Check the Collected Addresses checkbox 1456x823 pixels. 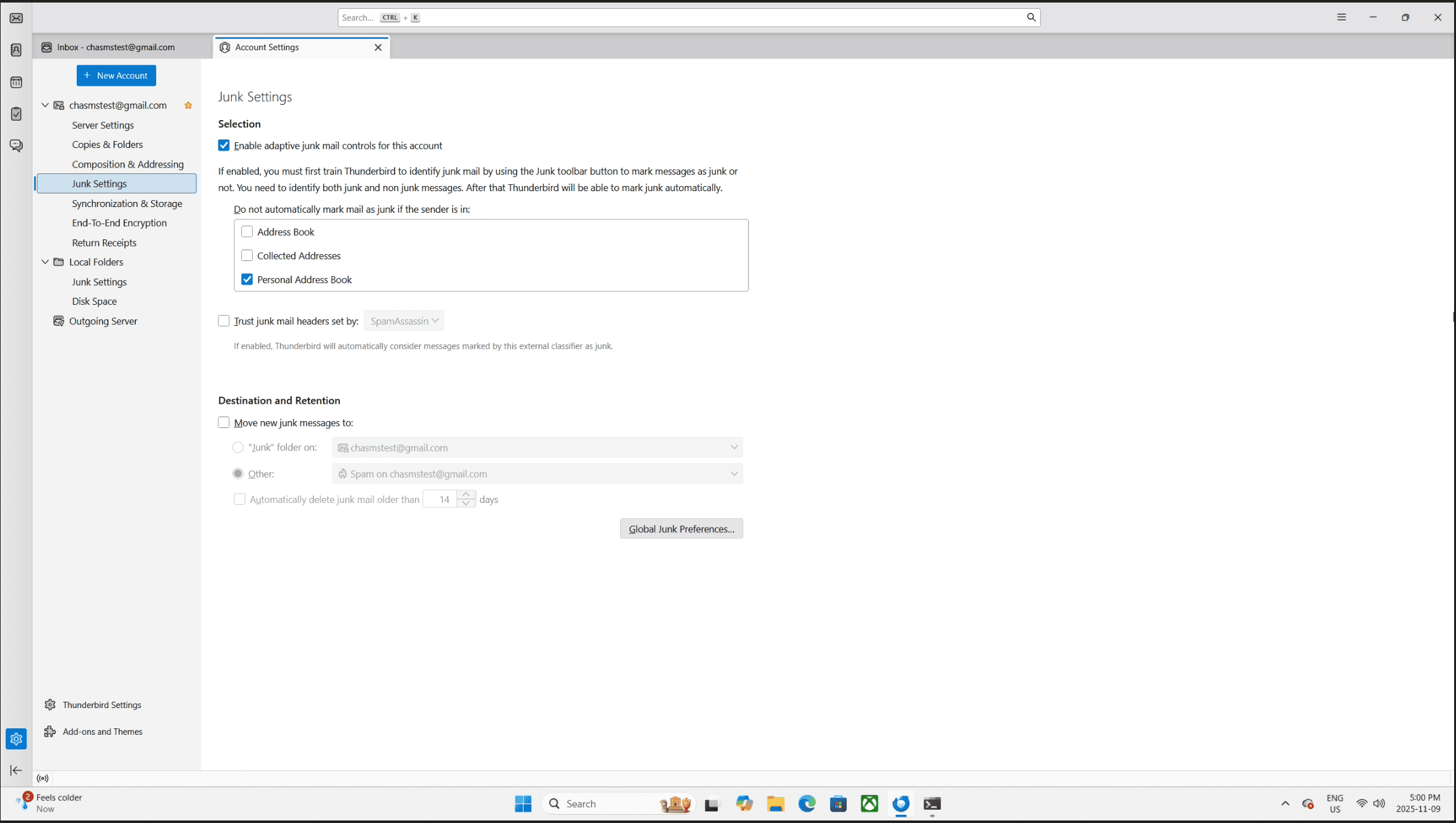[x=247, y=256]
